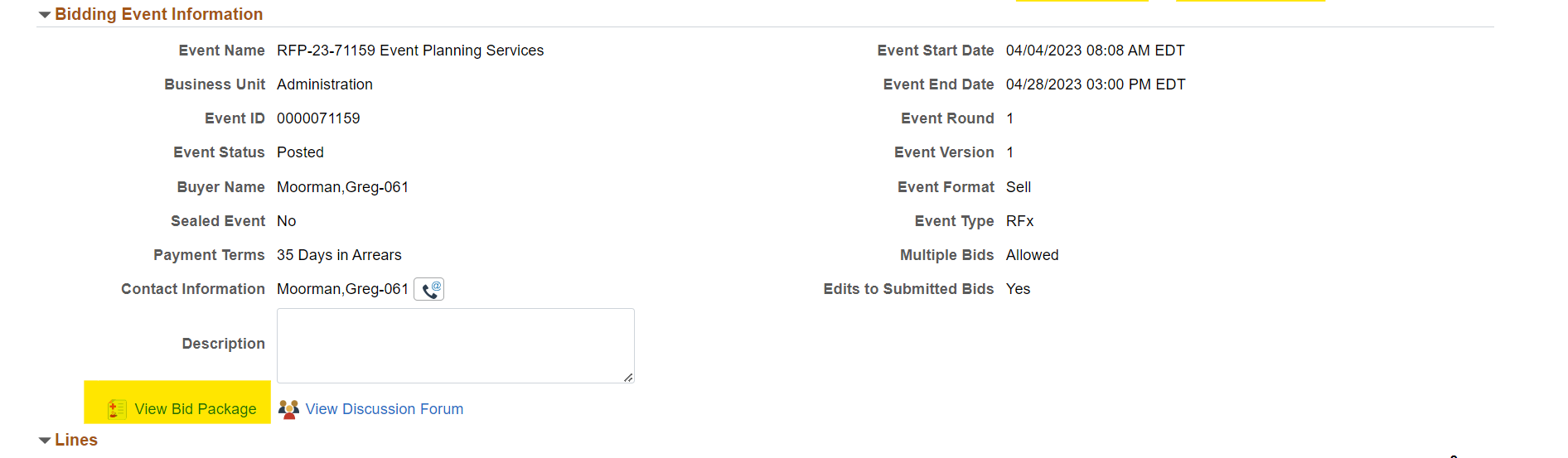Click the Event End Date value

pos(1095,84)
